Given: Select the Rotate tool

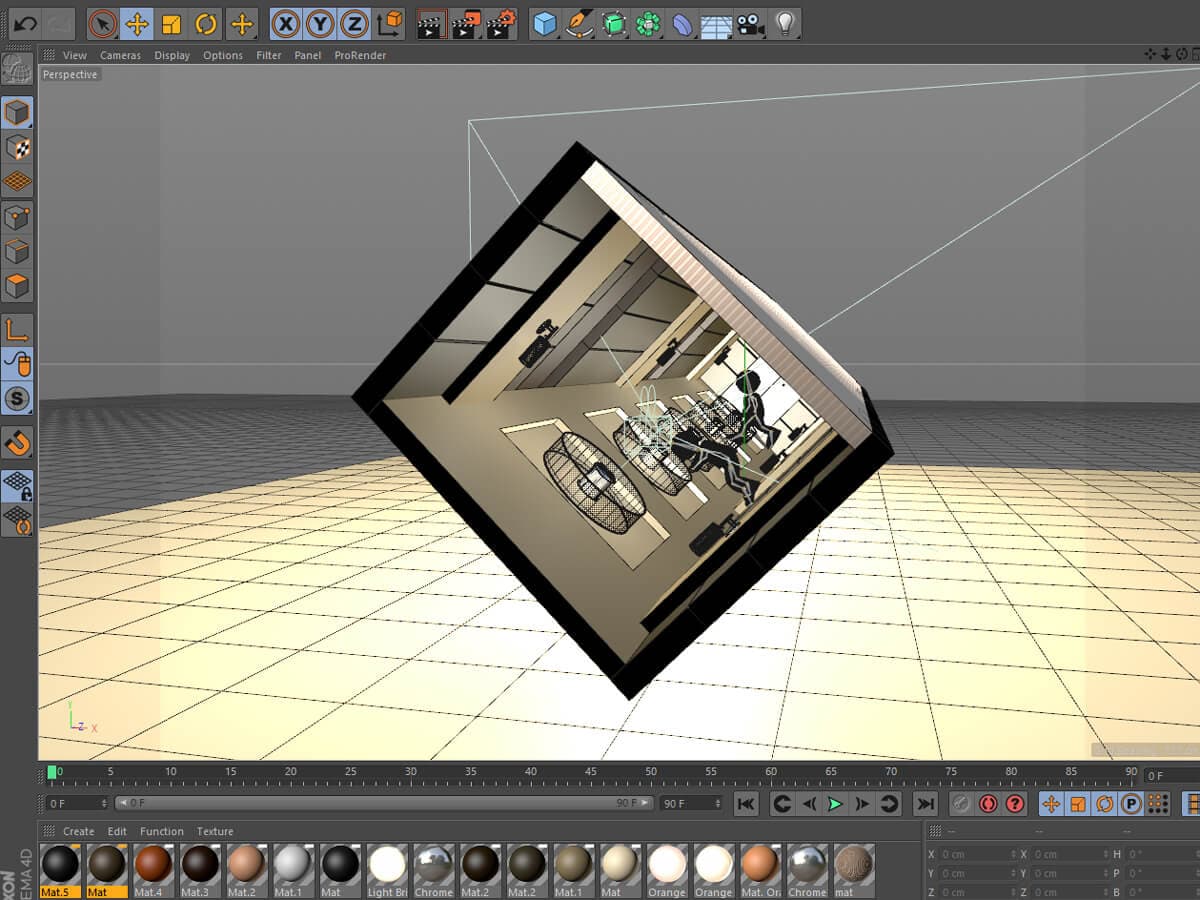Looking at the screenshot, I should 204,24.
